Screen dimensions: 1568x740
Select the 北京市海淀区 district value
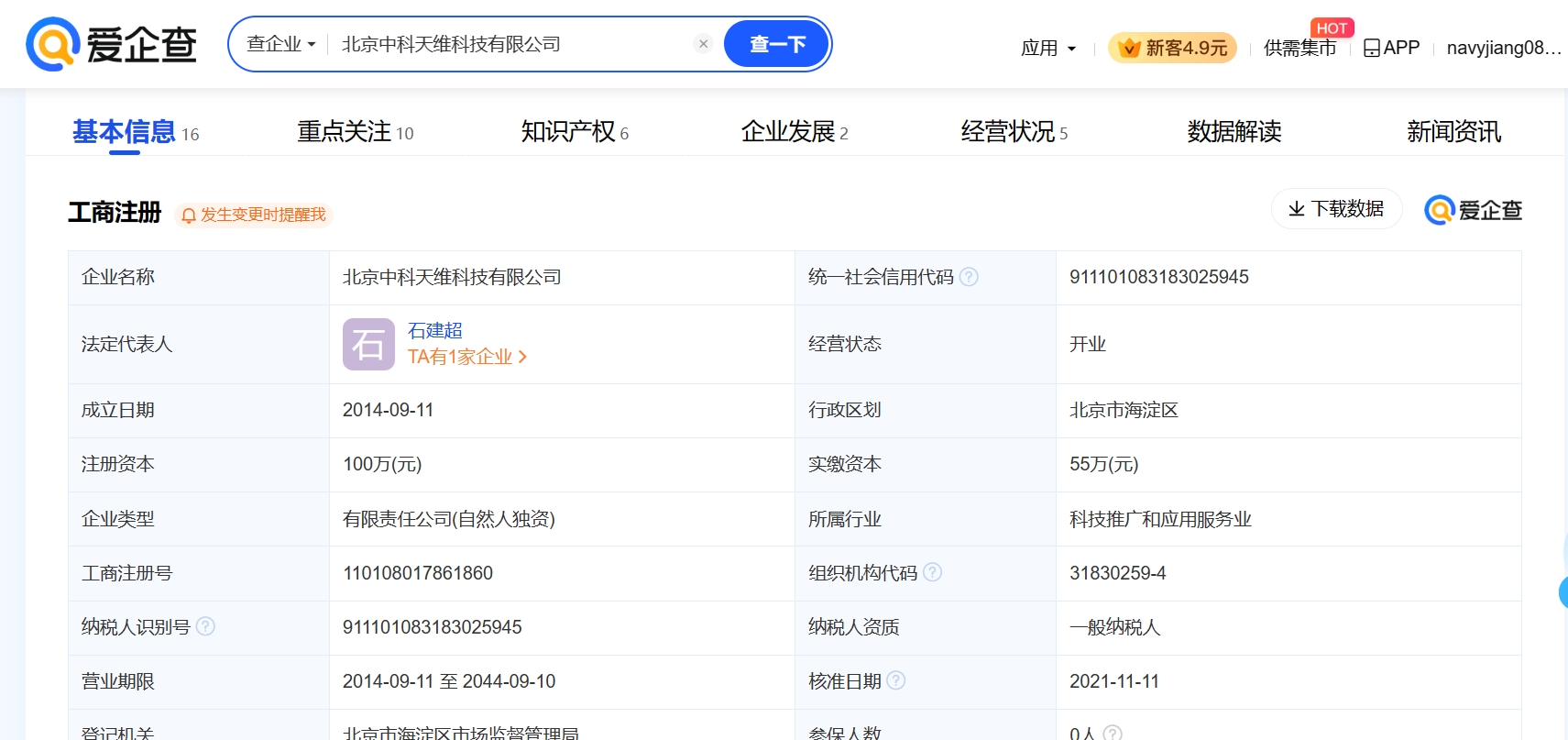click(1124, 410)
